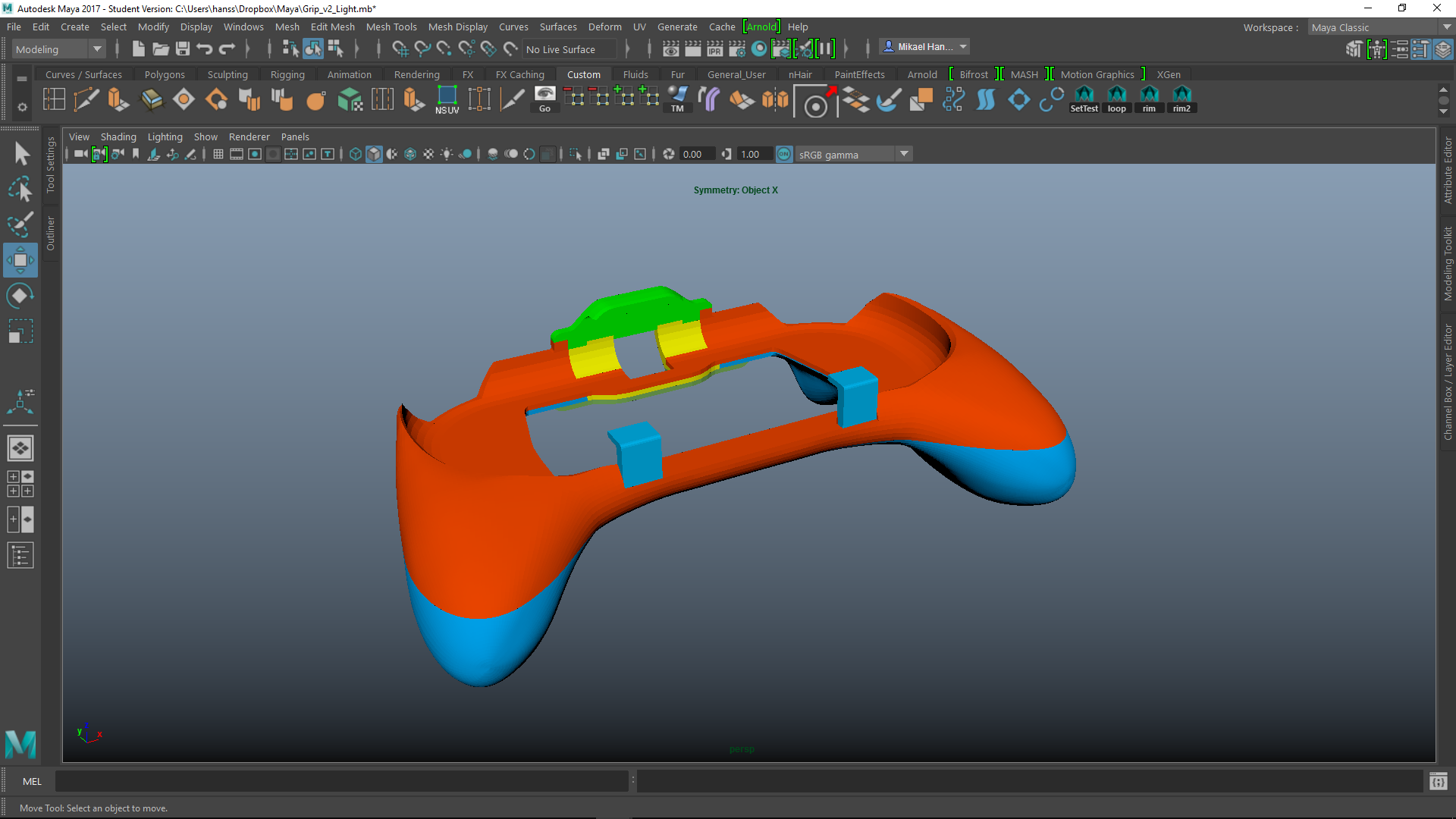Viewport: 1456px width, 819px height.
Task: Click the gamma value 1.00 field
Action: 755,154
